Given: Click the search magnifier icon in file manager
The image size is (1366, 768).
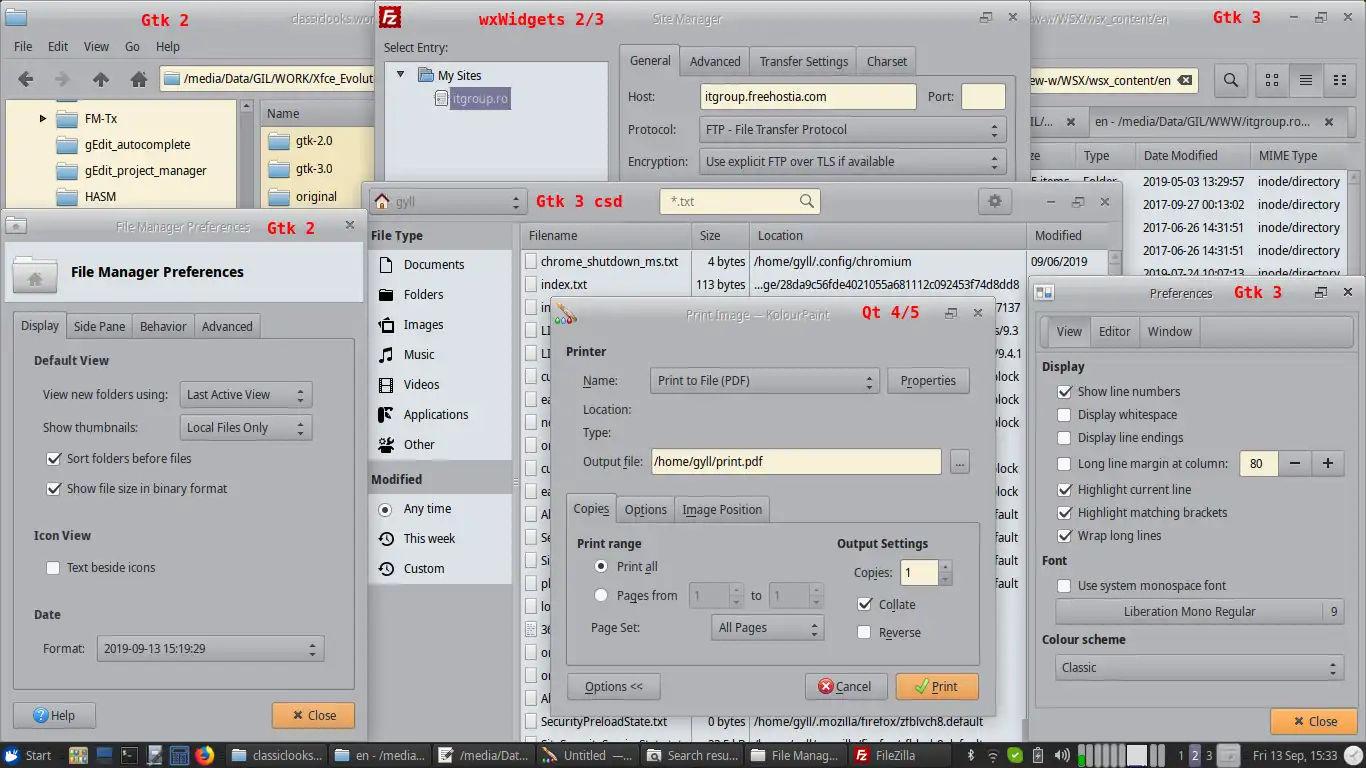Looking at the screenshot, I should (1231, 81).
